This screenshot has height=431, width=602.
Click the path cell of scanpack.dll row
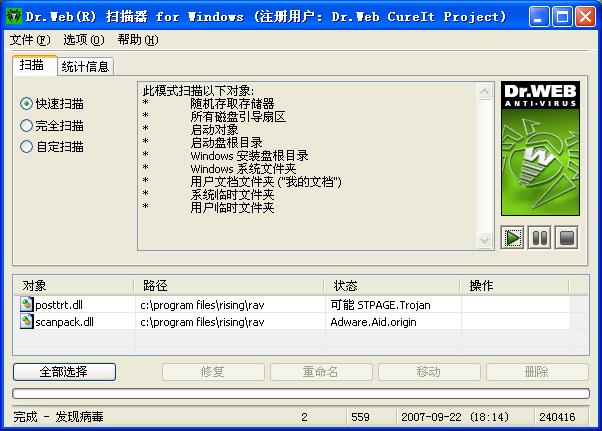click(230, 322)
